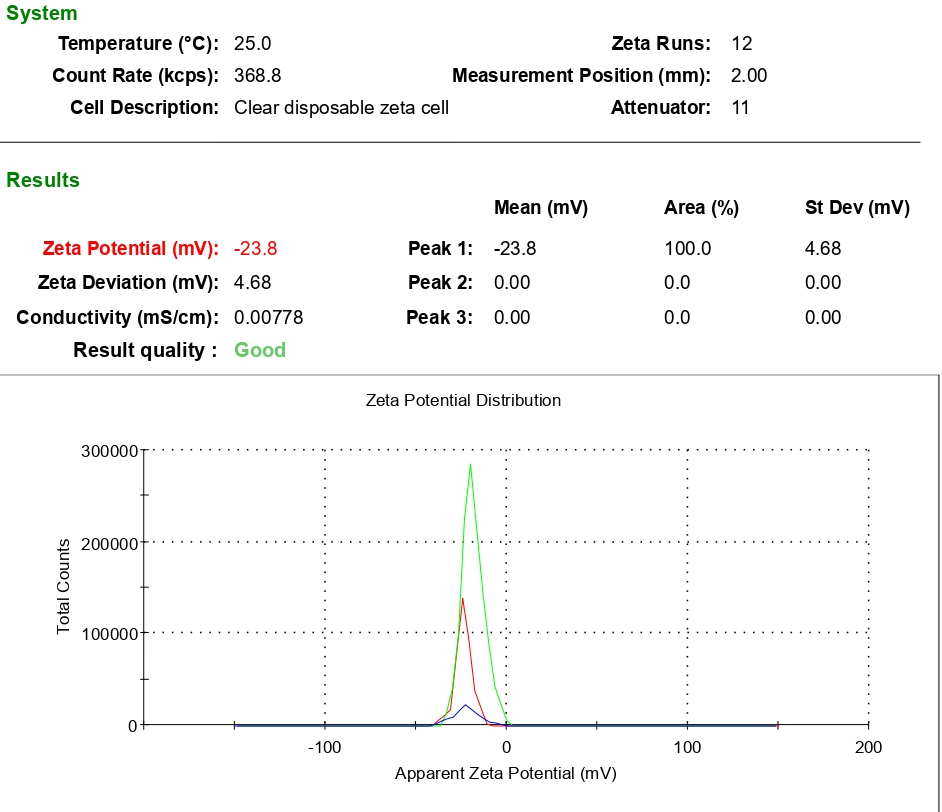Click the Measurement Position value 2.00

click(749, 76)
